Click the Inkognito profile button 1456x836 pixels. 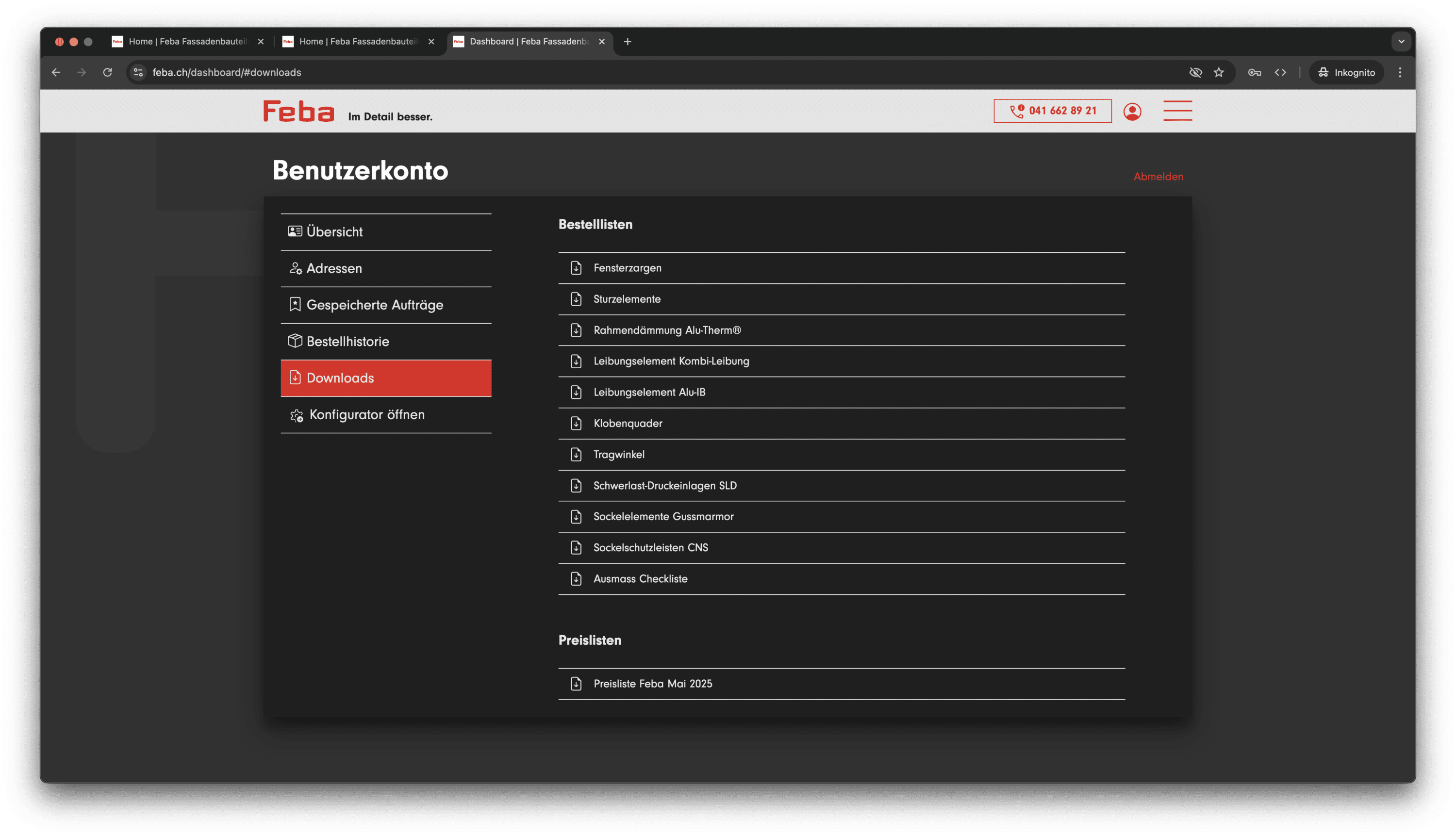click(1346, 72)
